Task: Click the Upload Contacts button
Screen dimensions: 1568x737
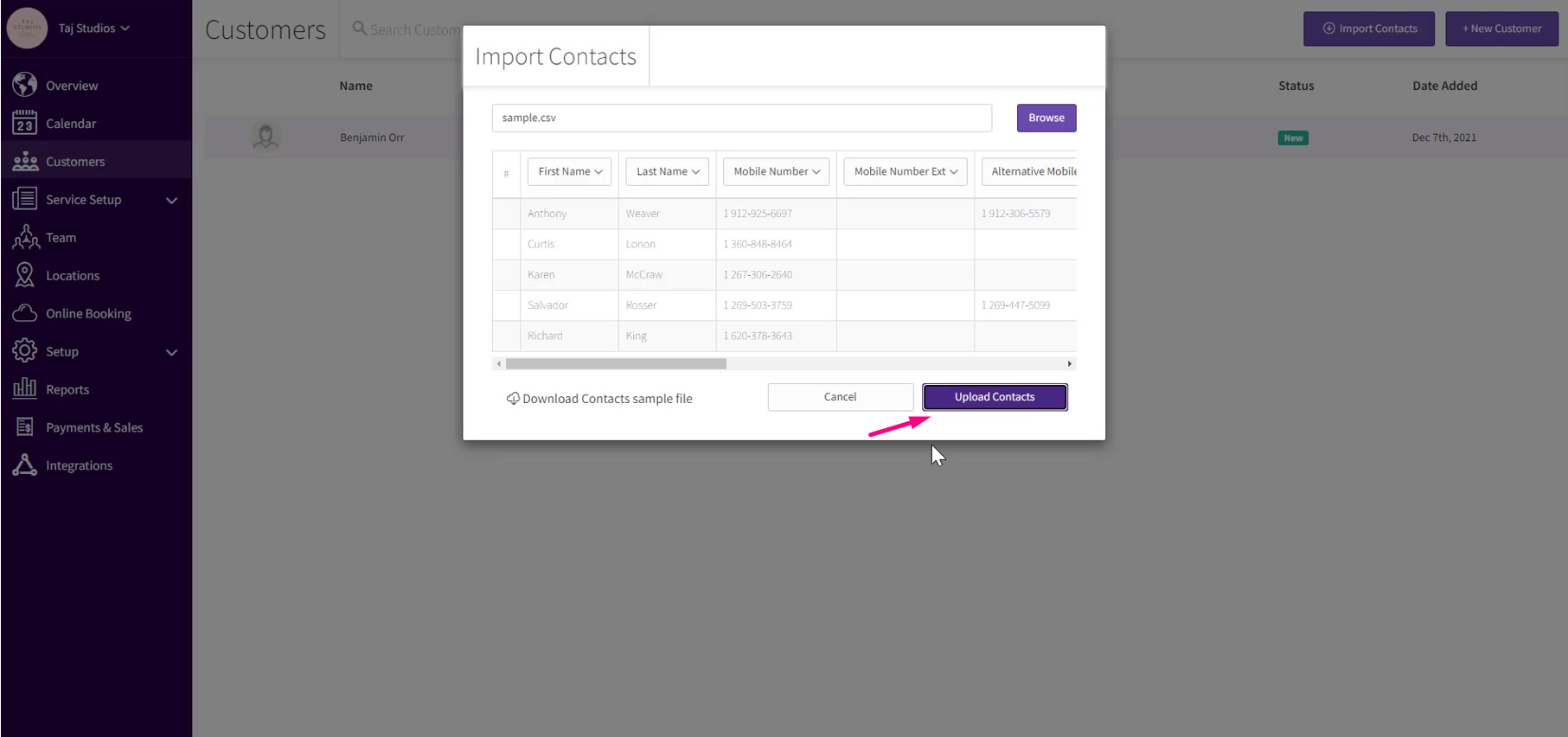Action: click(x=995, y=397)
